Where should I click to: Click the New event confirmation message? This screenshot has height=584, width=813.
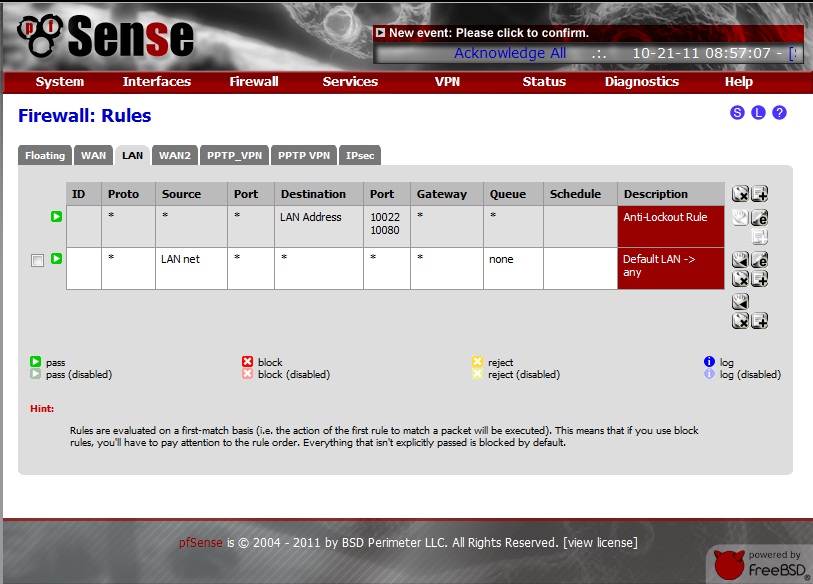coord(489,33)
